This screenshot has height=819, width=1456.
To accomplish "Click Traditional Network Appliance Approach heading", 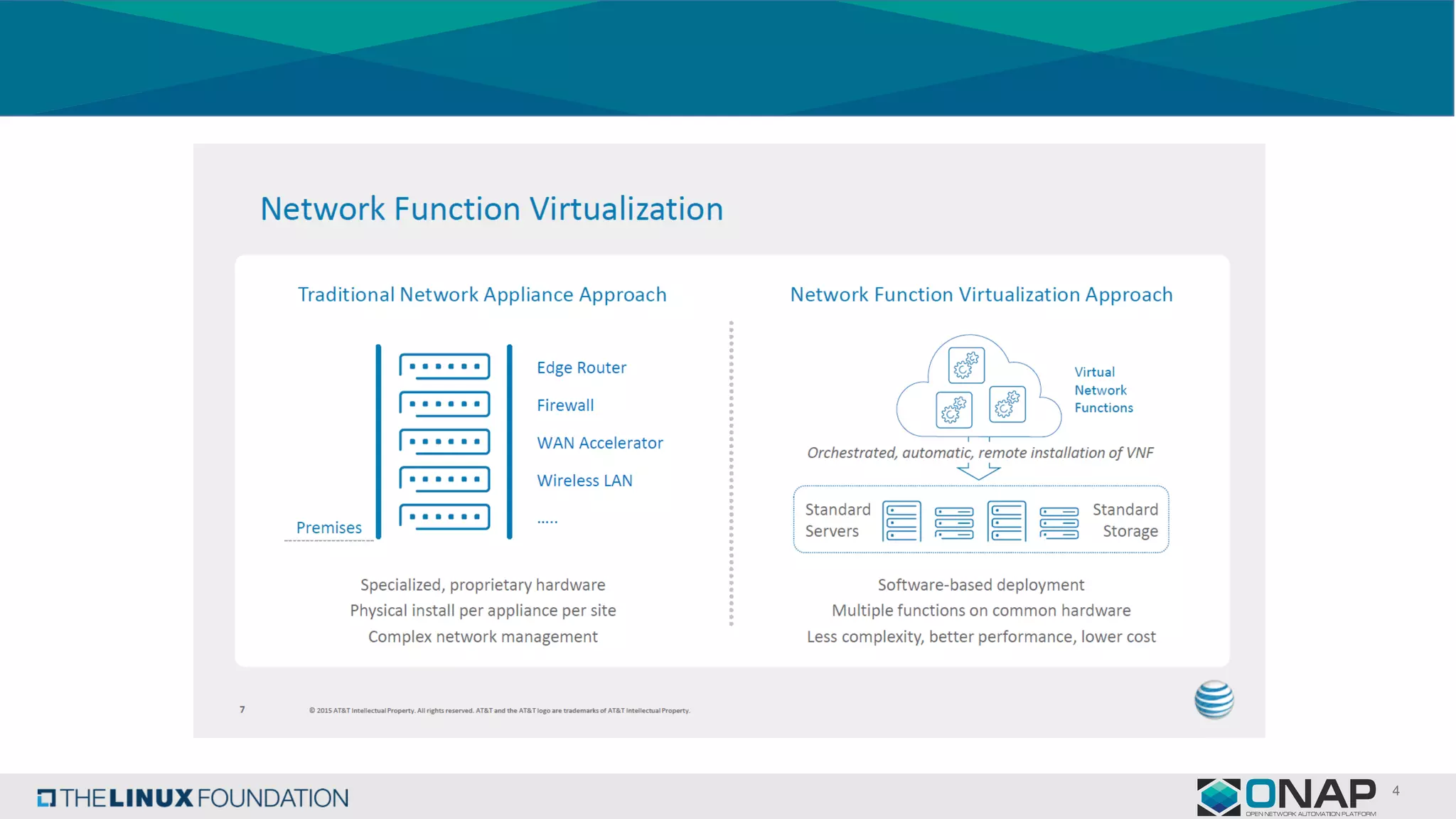I will coord(482,294).
